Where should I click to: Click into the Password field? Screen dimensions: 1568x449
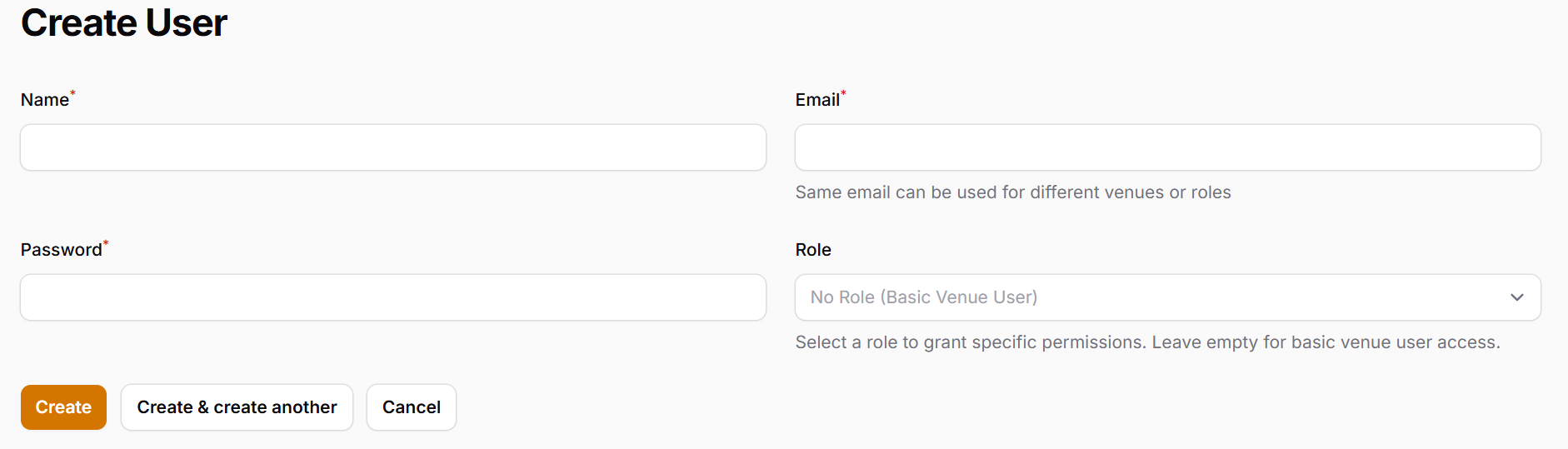392,297
